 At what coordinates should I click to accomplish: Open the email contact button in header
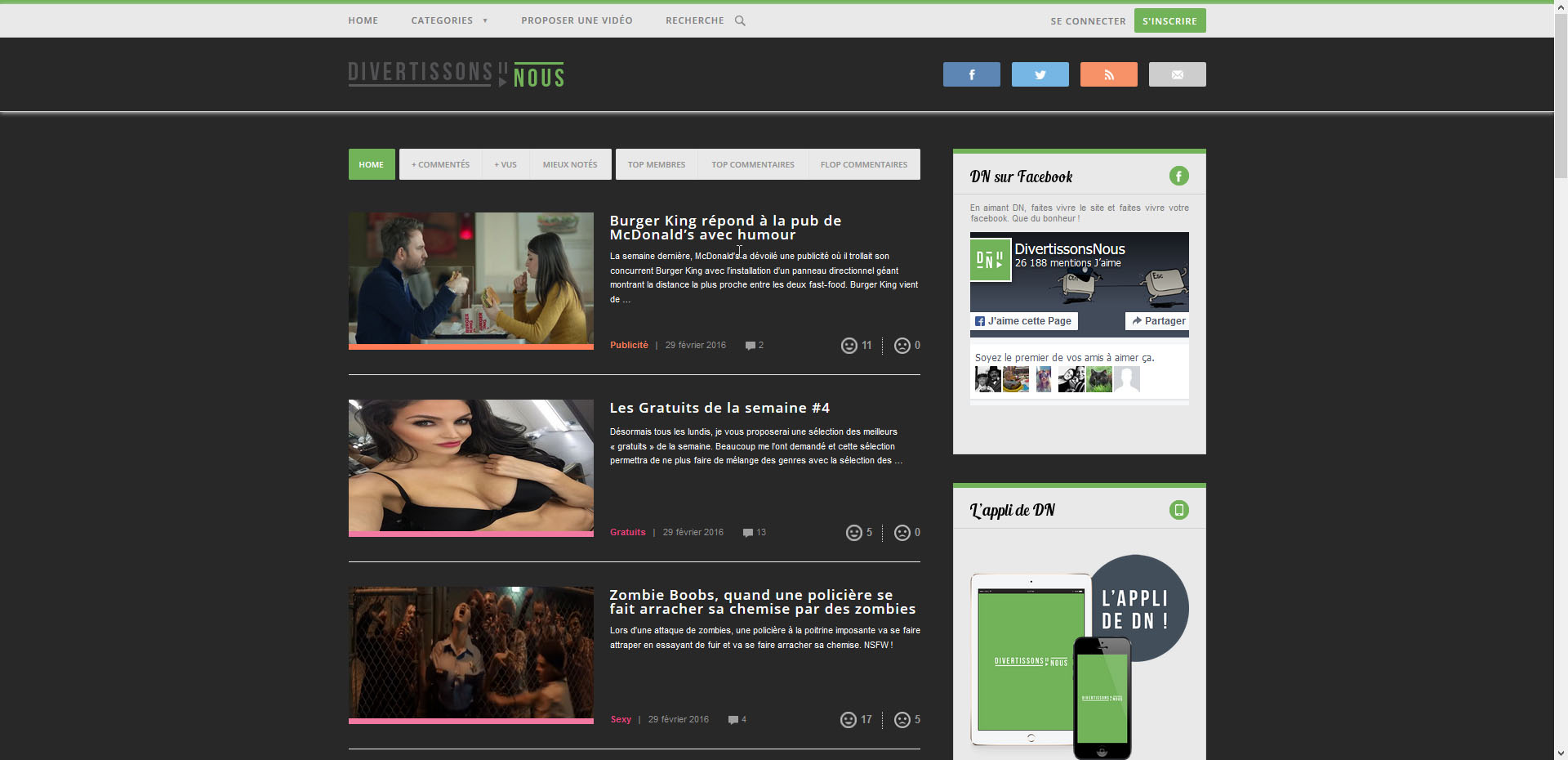[x=1177, y=74]
